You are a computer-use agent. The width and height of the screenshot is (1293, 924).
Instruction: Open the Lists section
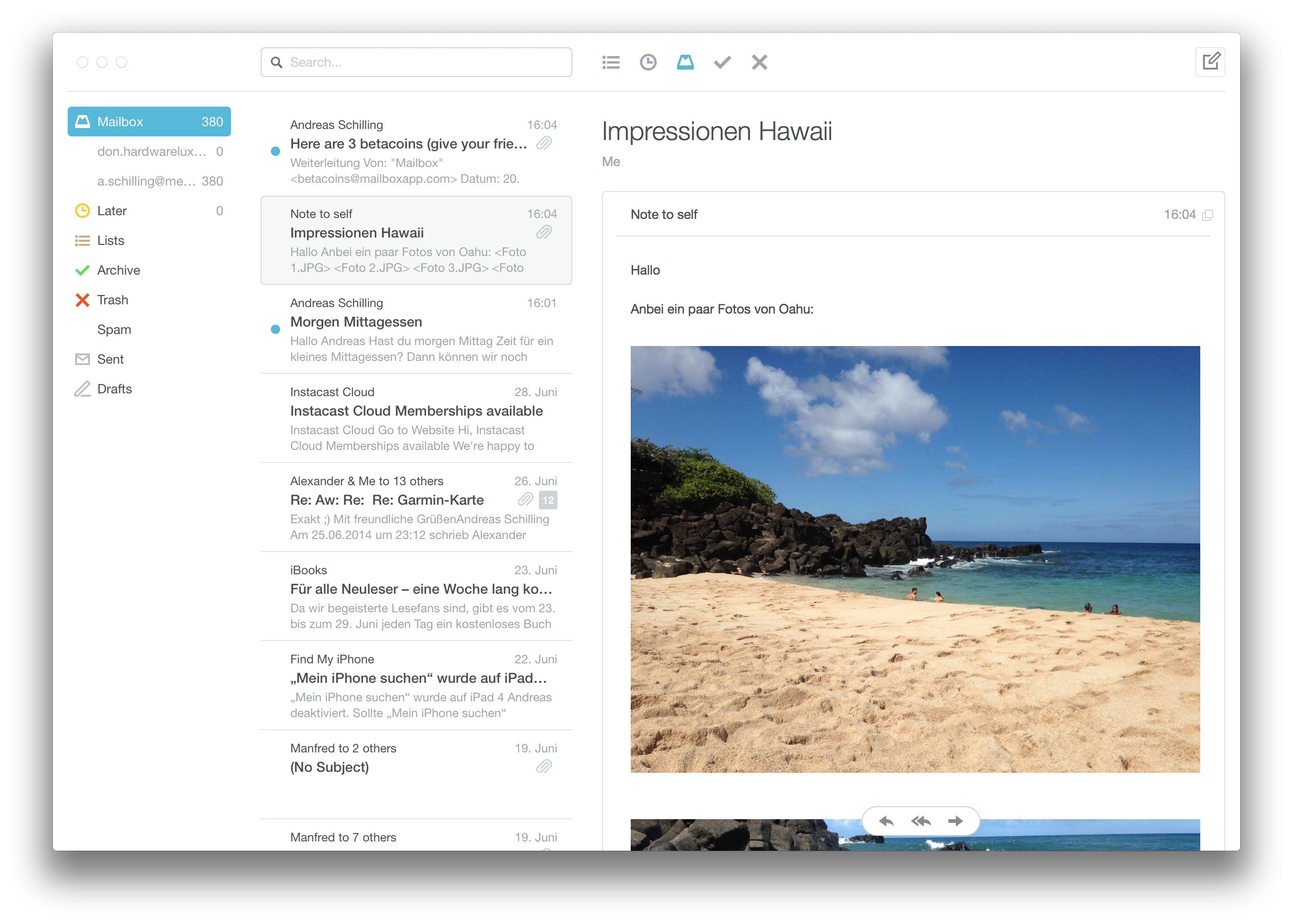(149, 240)
